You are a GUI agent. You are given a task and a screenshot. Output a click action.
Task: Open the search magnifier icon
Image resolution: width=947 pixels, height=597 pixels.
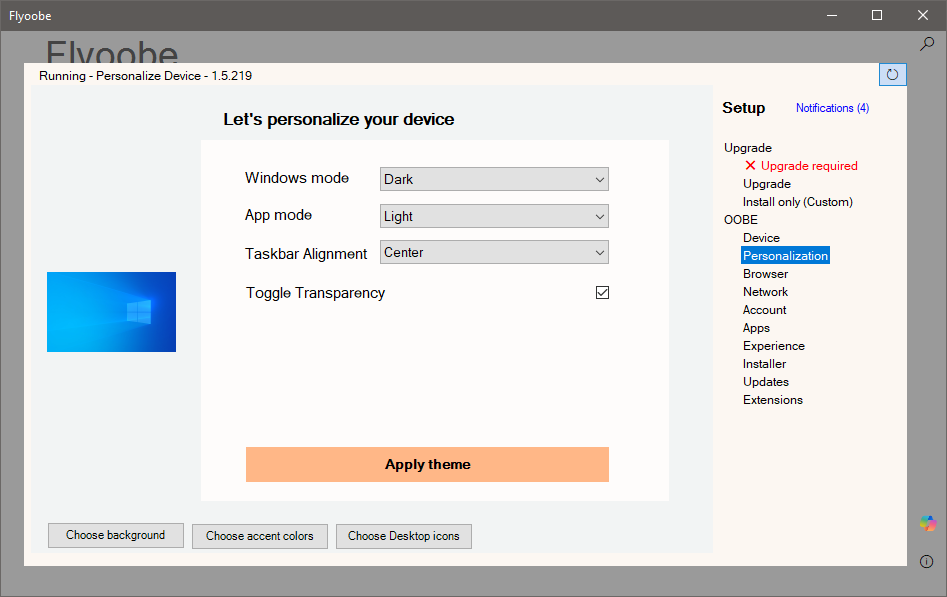[x=926, y=44]
